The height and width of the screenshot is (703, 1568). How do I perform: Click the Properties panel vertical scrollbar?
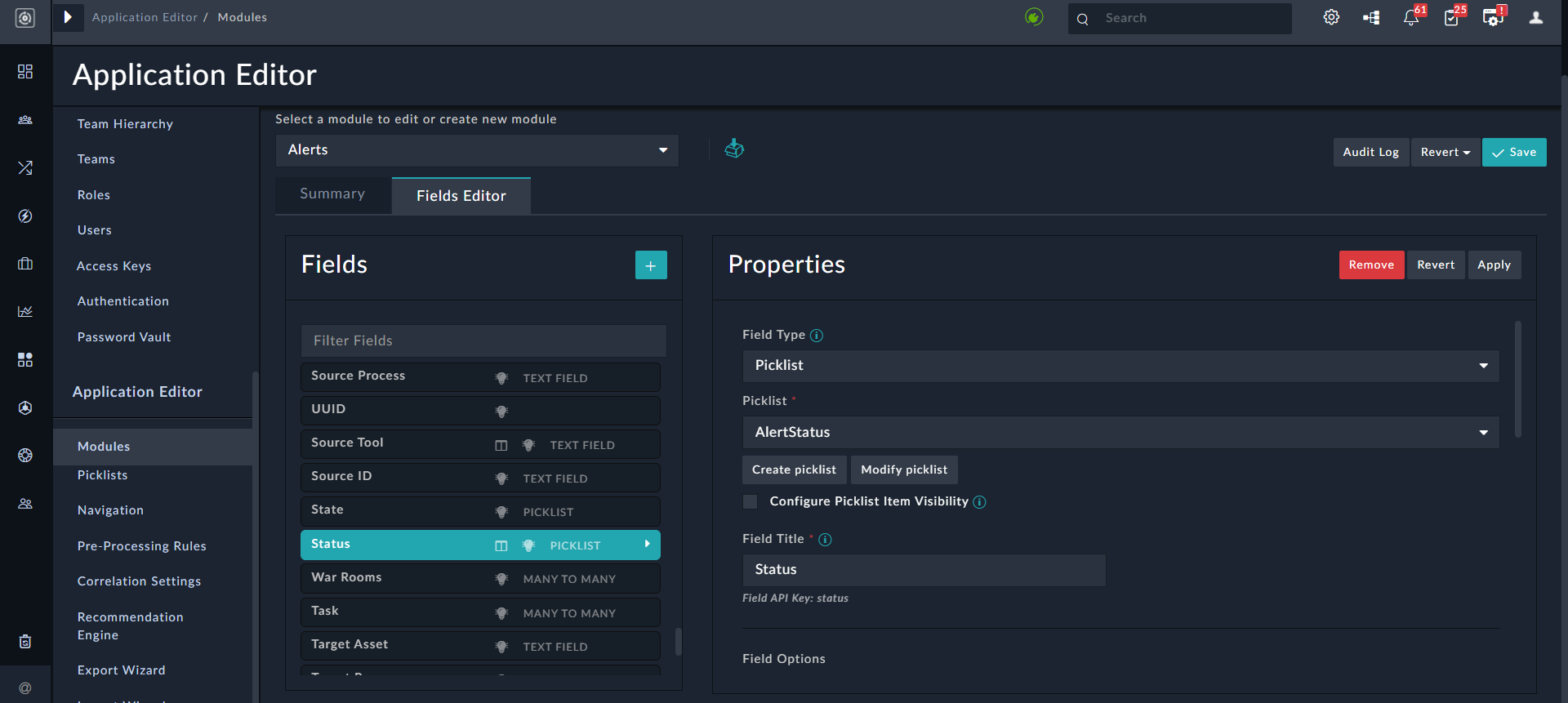pos(1518,380)
